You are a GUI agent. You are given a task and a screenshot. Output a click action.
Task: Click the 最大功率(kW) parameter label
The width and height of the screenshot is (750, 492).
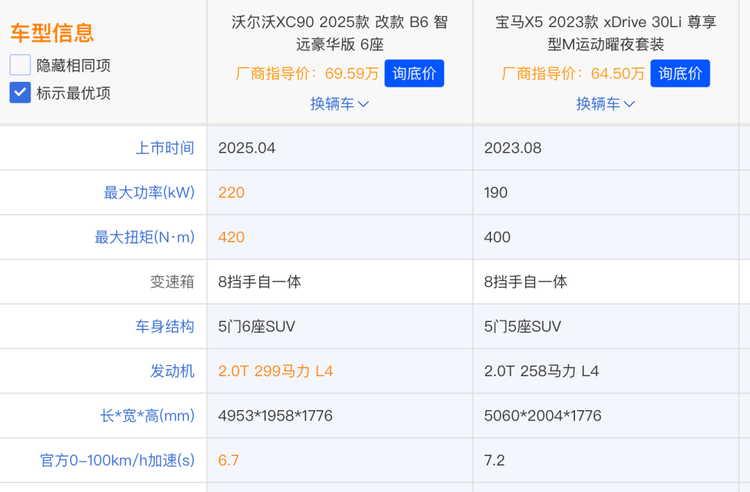click(149, 192)
